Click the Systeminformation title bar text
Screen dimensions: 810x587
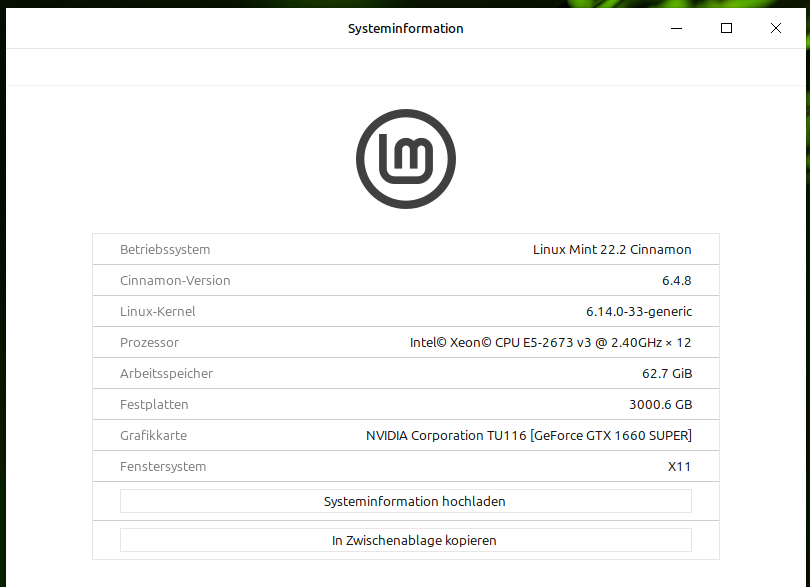(x=405, y=28)
